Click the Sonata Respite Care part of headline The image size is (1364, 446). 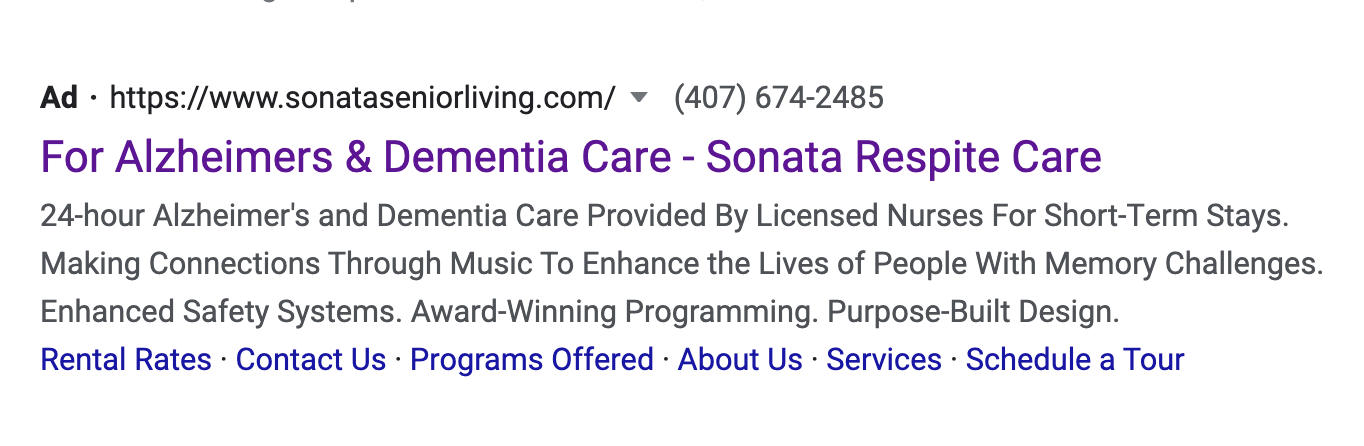(x=904, y=157)
